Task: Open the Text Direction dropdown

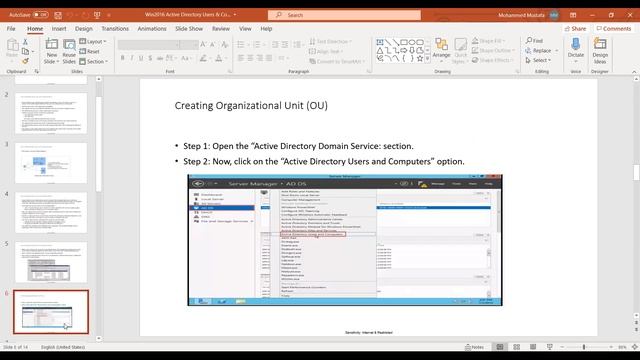Action: [x=330, y=42]
